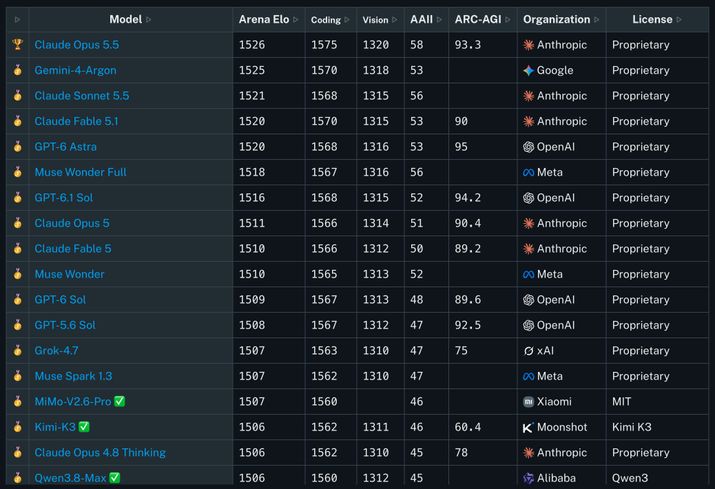The image size is (715, 489).
Task: Expand the top-left triangle column header
Action: click(17, 20)
